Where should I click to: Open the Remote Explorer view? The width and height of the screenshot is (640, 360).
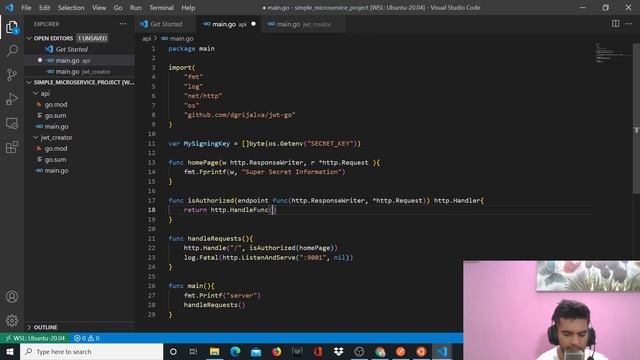pos(12,123)
